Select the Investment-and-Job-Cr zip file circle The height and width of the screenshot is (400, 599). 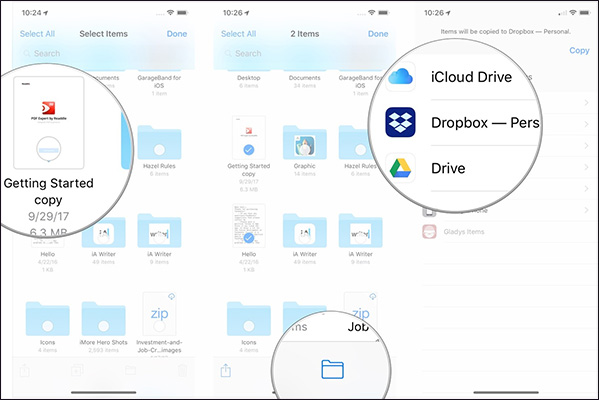click(159, 326)
